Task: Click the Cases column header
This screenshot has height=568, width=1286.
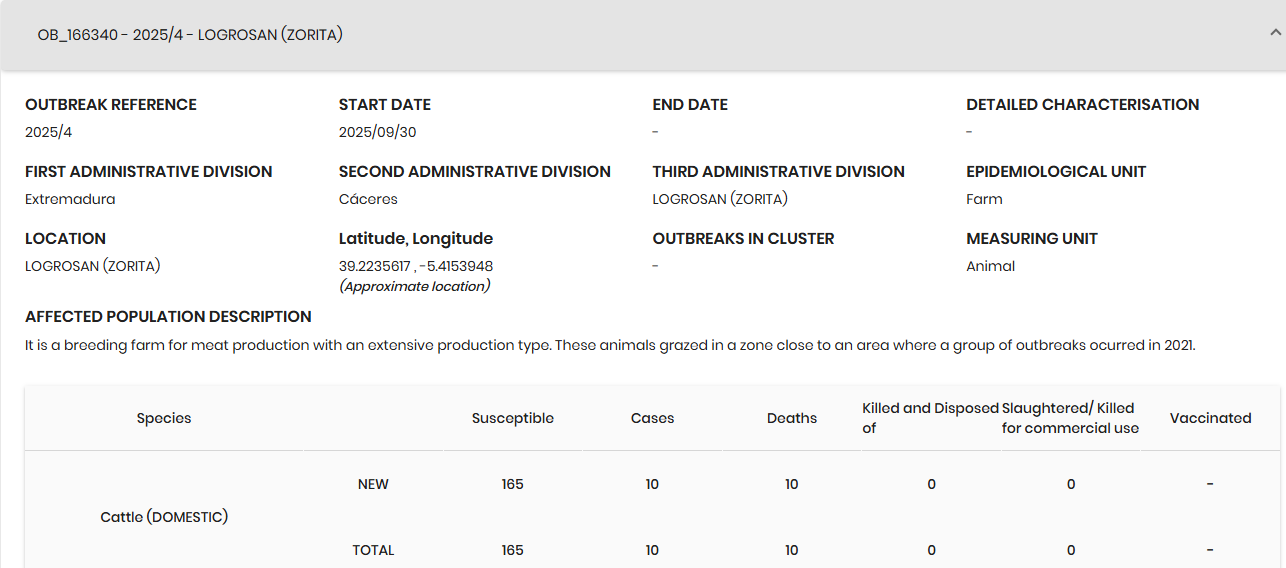Action: [652, 418]
